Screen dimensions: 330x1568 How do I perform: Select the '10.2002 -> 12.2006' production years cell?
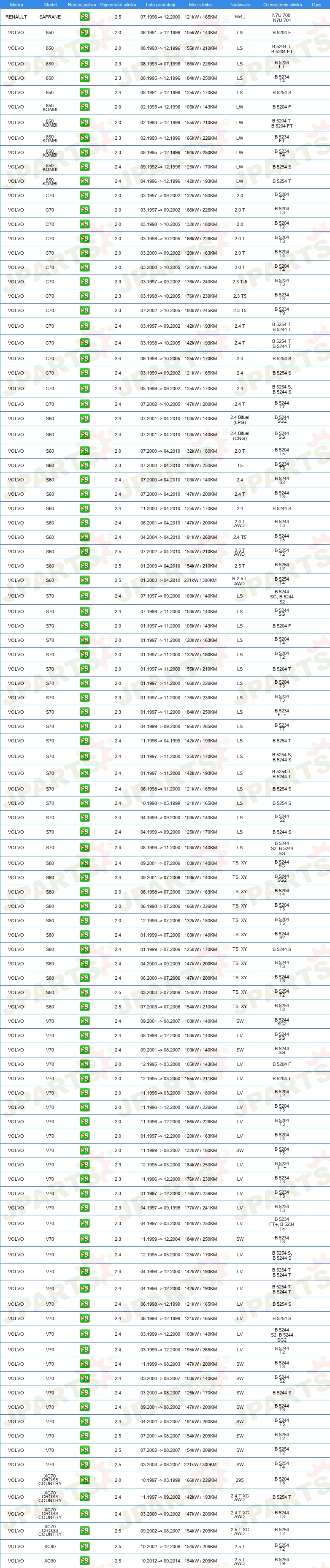[x=160, y=1546]
